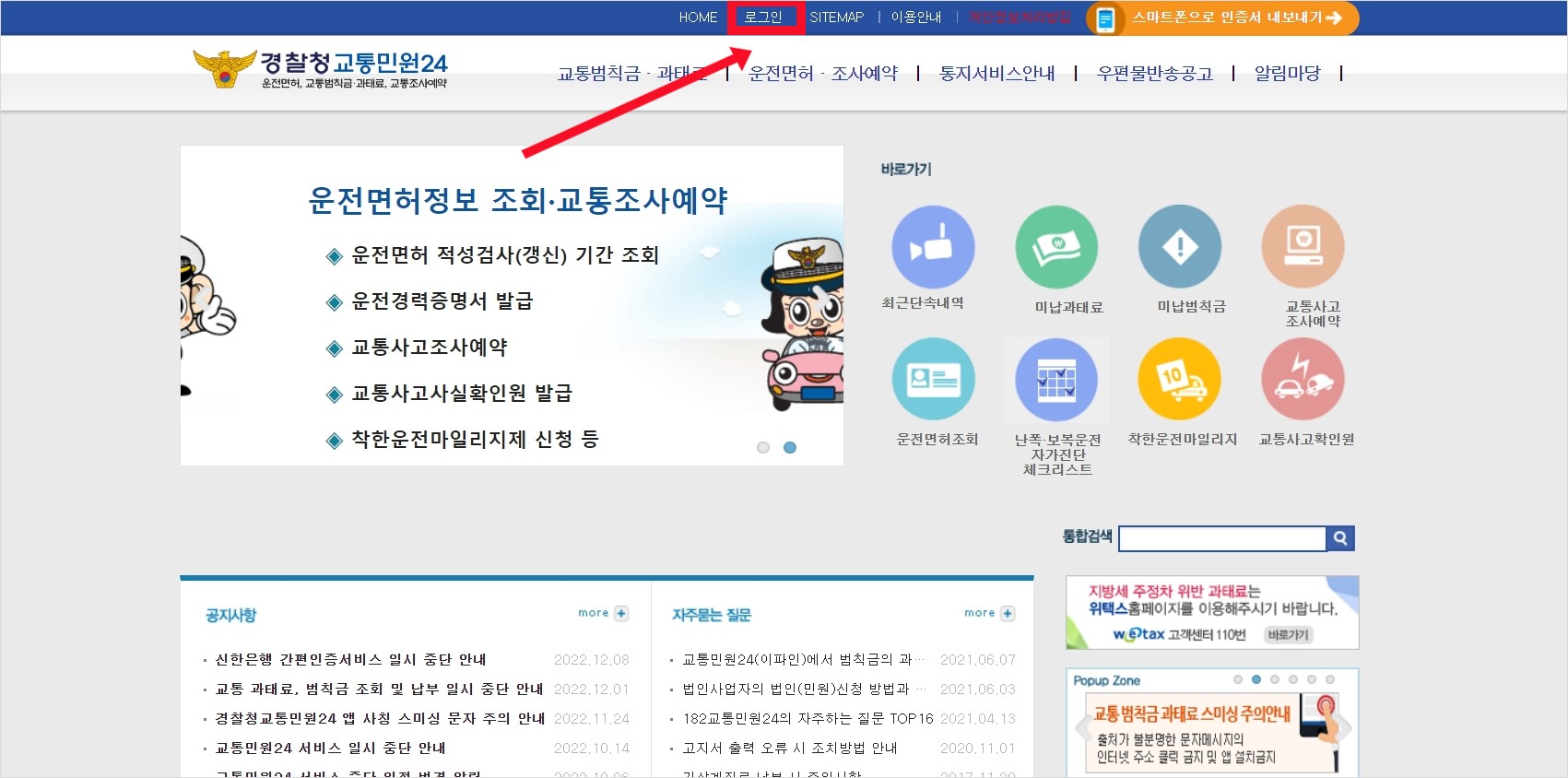The image size is (1568, 778).
Task: Click the 경찰청교통민원24 logo
Action: point(320,69)
